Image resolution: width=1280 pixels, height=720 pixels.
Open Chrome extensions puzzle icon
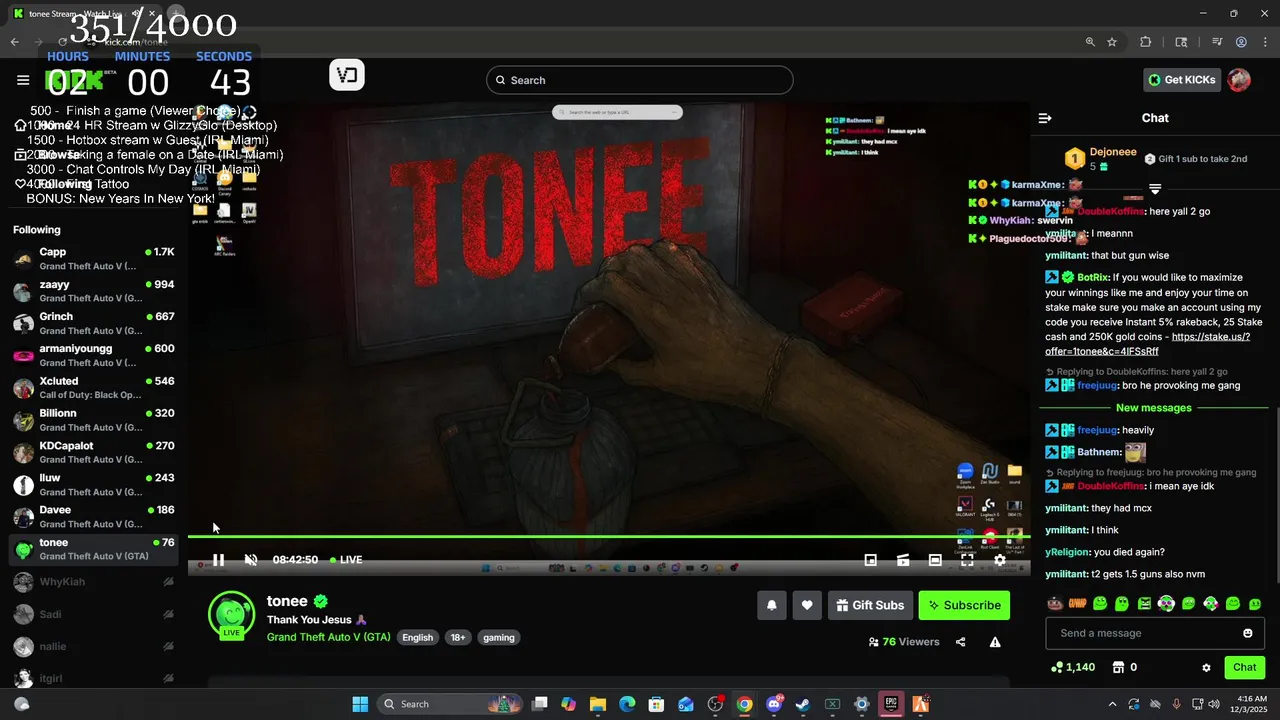point(1146,42)
